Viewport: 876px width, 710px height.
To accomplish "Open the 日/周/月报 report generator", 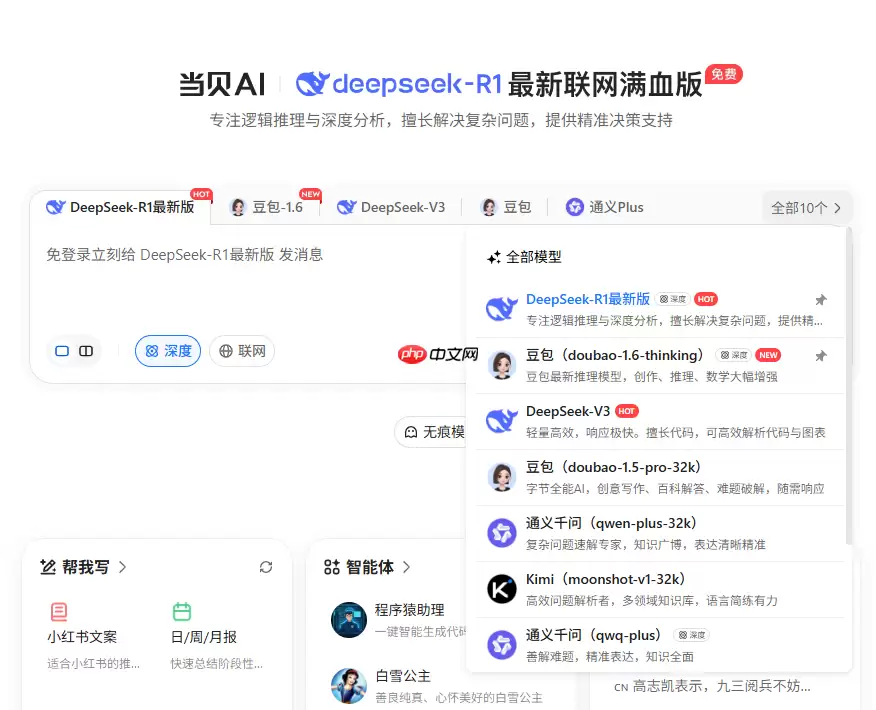I will (x=181, y=610).
